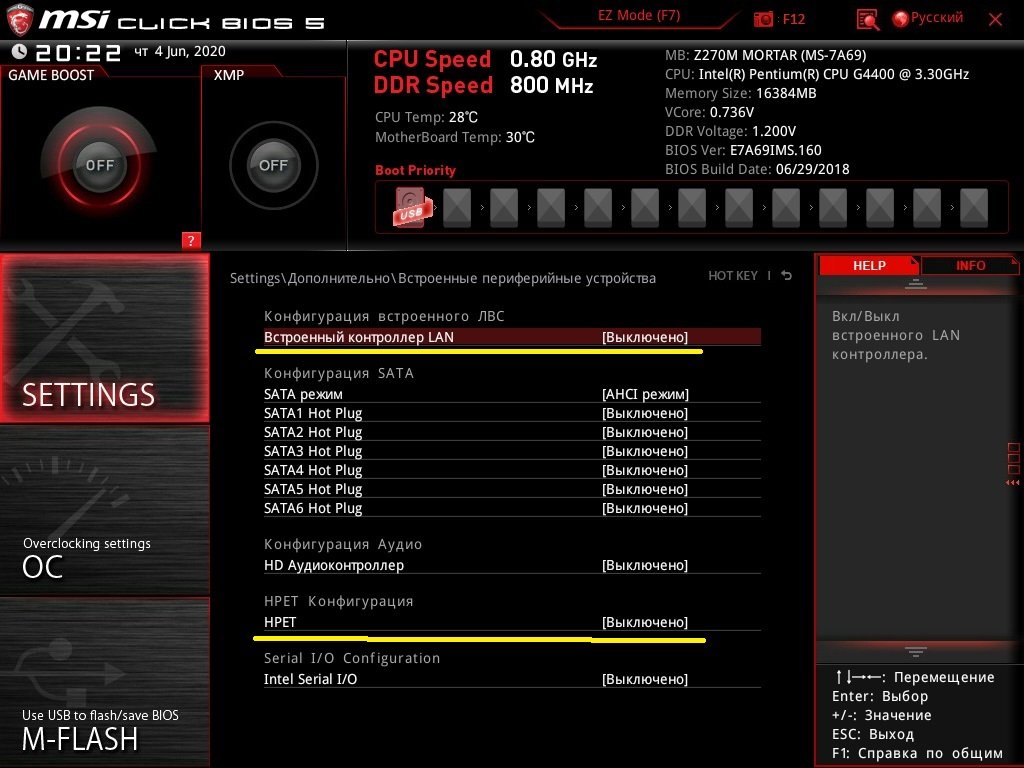Open the OC overclocking settings section

pos(104,511)
